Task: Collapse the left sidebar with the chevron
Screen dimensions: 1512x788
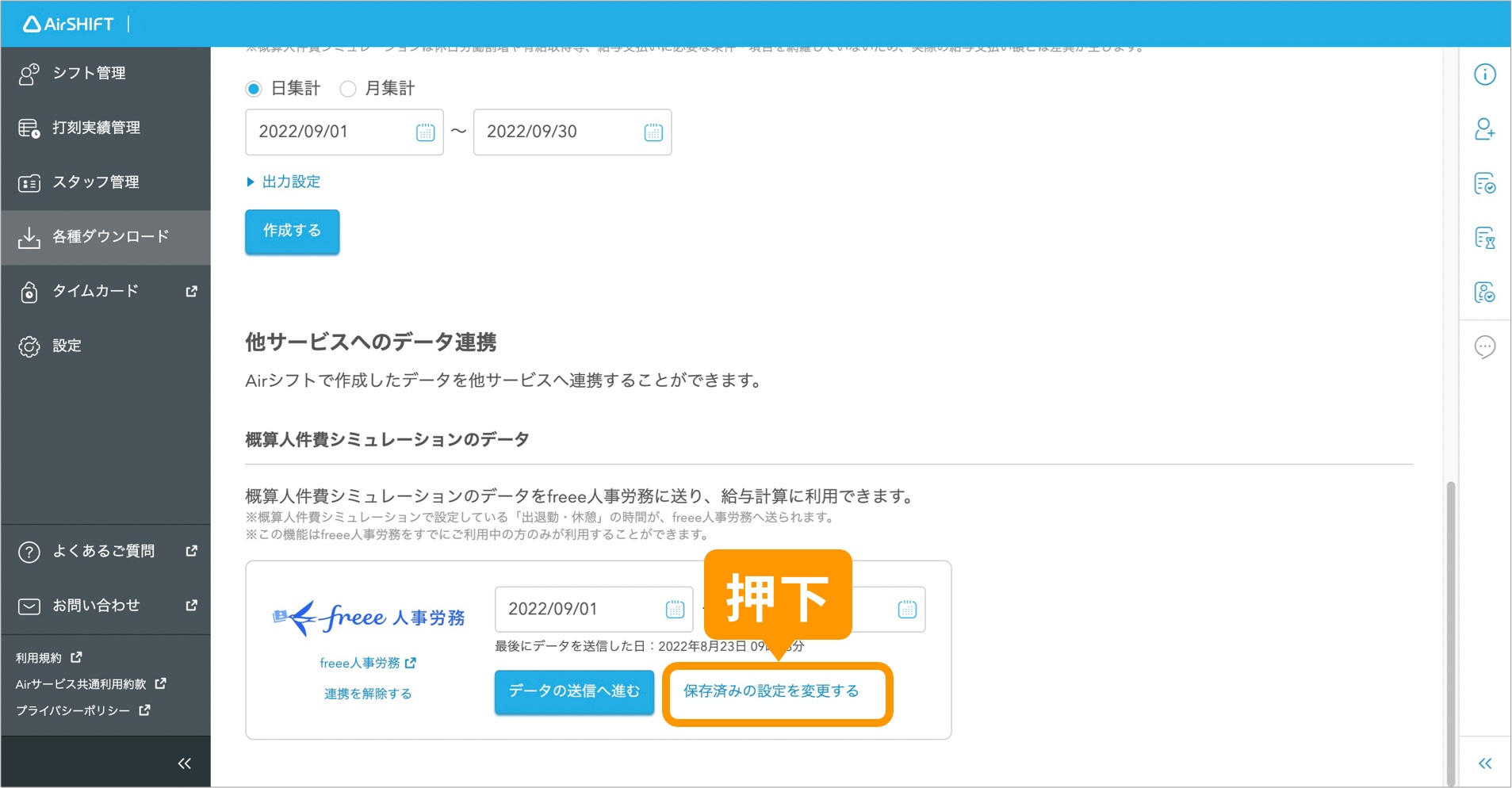Action: 184,763
